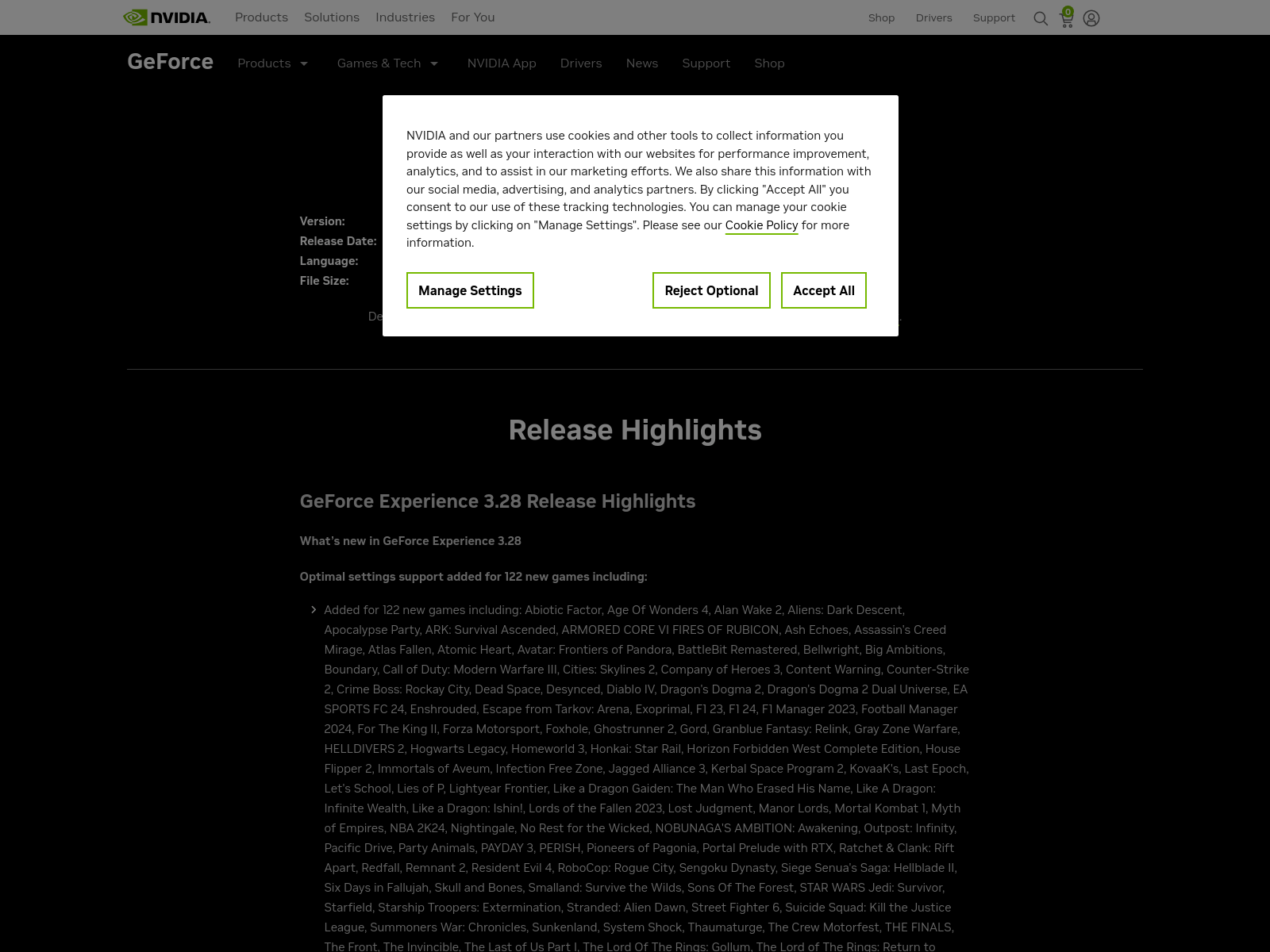The height and width of the screenshot is (952, 1270).
Task: Click the NVIDIA logo
Action: [167, 17]
